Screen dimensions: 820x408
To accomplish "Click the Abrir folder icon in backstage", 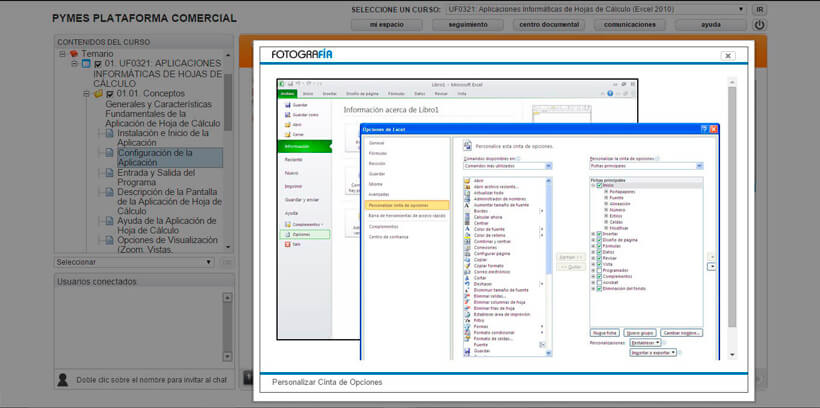I will [287, 124].
